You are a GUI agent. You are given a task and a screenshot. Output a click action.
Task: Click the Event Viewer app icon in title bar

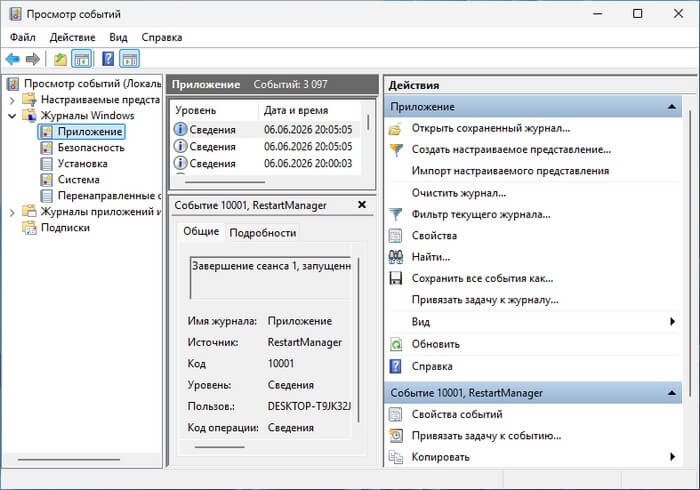click(x=15, y=14)
